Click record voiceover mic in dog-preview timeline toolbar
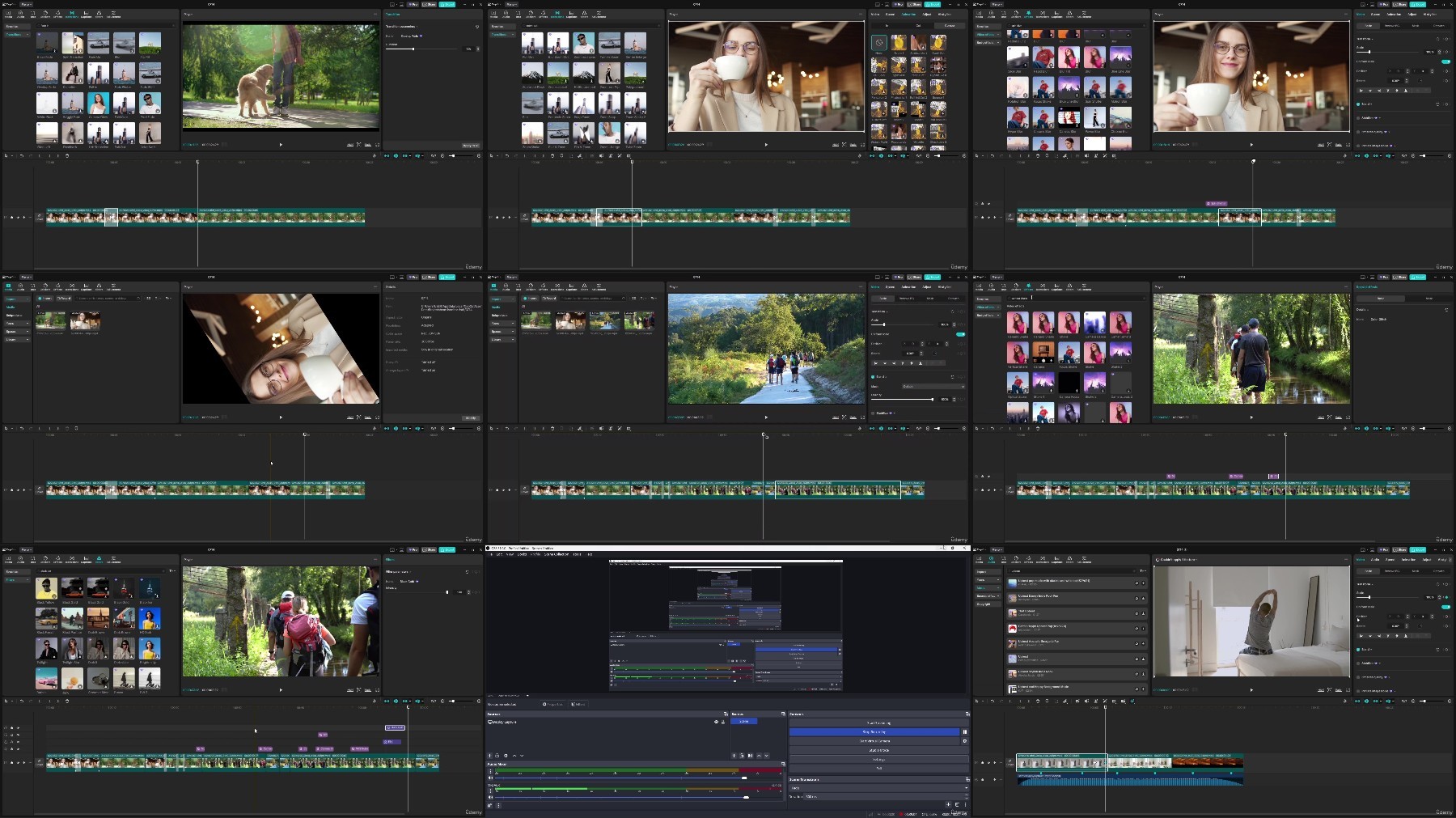The height and width of the screenshot is (818, 1456). click(x=375, y=155)
